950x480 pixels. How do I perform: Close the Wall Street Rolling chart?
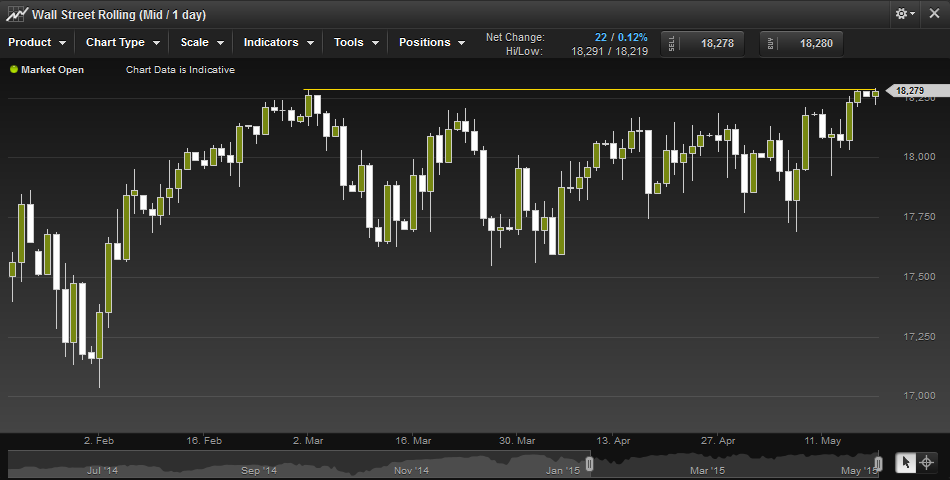(932, 14)
